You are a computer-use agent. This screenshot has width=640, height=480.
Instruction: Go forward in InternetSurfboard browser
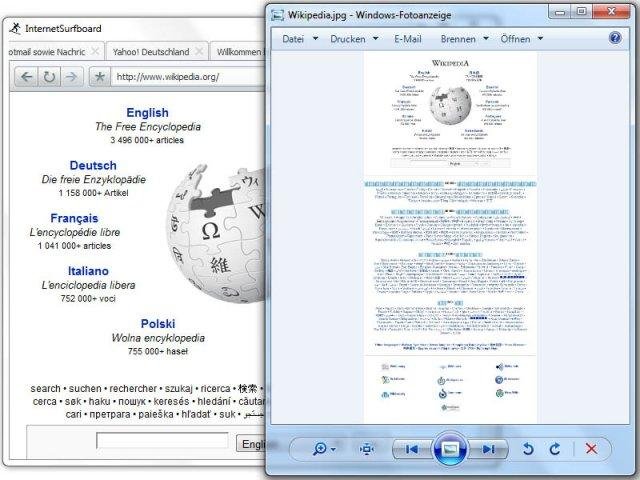coord(71,76)
